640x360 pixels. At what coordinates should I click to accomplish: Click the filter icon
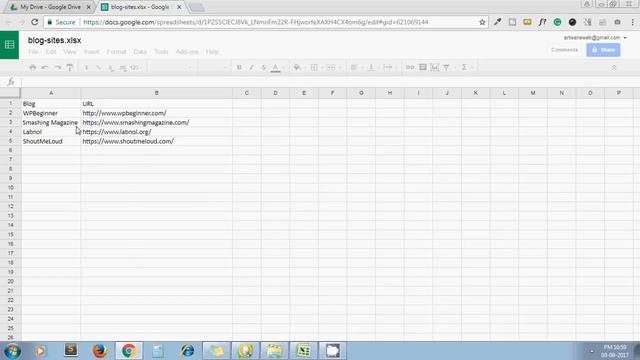447,67
